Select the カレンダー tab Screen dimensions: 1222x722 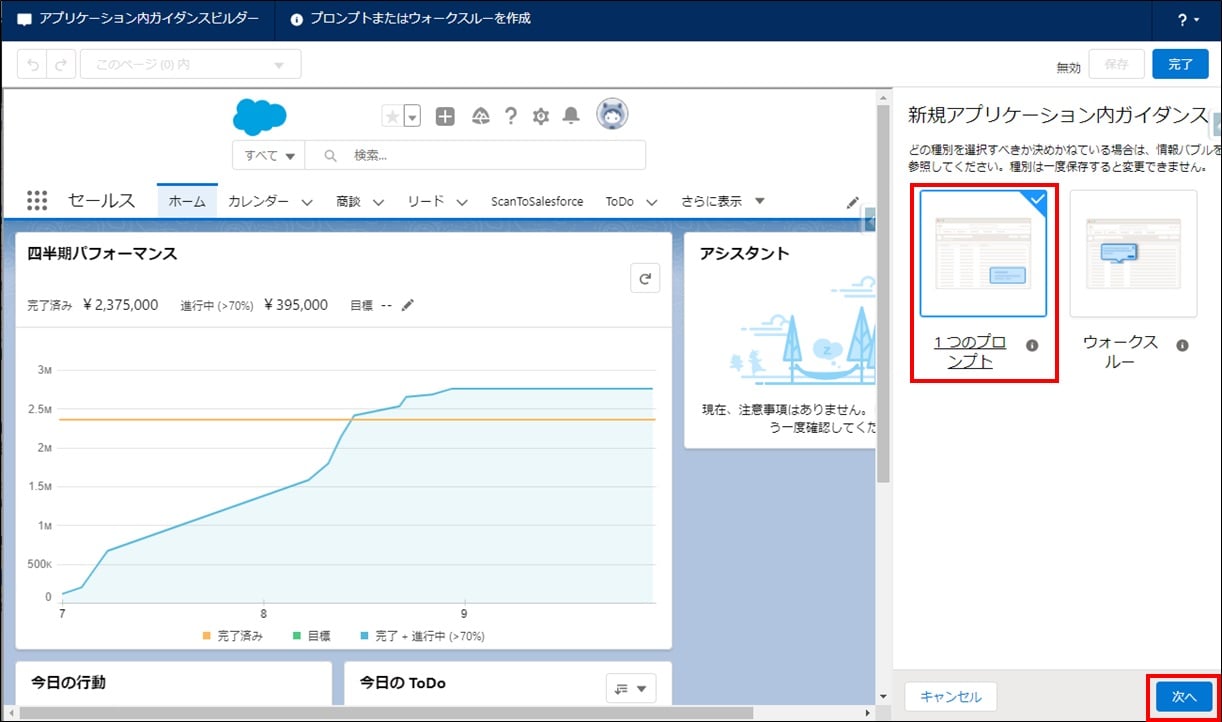(258, 201)
